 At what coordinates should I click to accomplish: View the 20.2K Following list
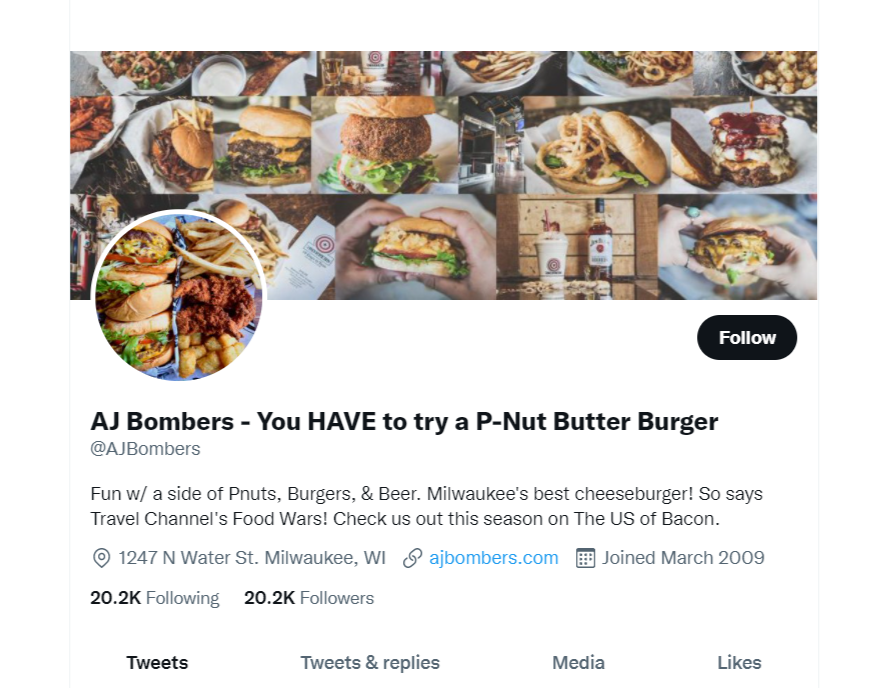click(x=154, y=598)
